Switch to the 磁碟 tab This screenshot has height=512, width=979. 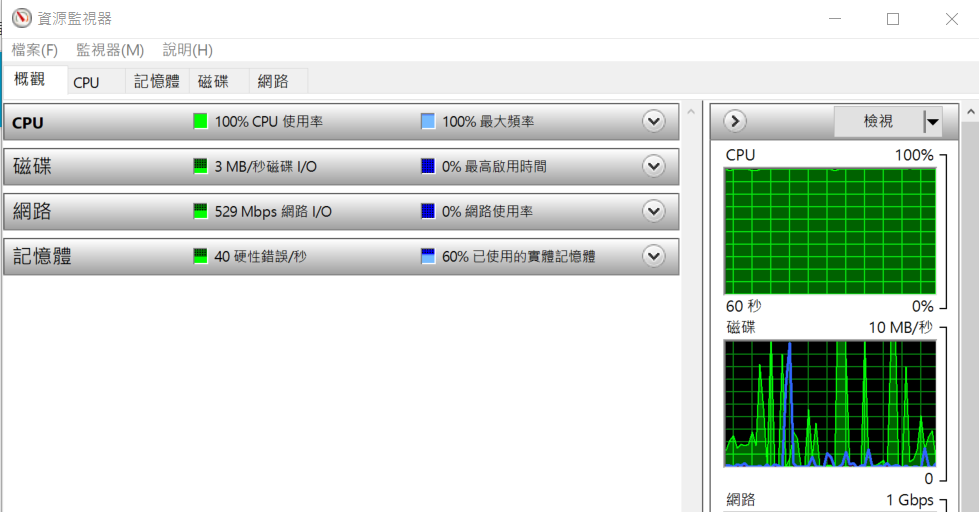tap(213, 82)
